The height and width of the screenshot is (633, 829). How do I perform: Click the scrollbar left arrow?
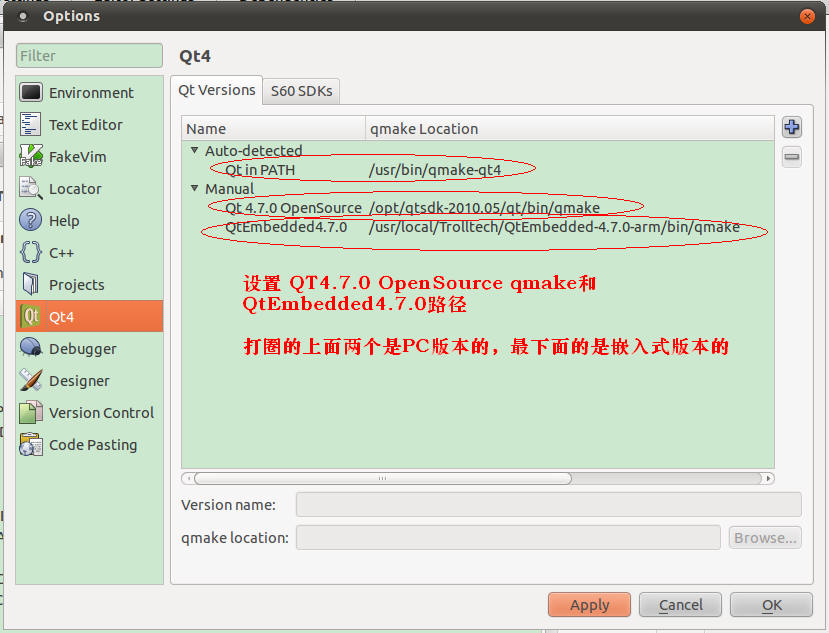[x=188, y=478]
